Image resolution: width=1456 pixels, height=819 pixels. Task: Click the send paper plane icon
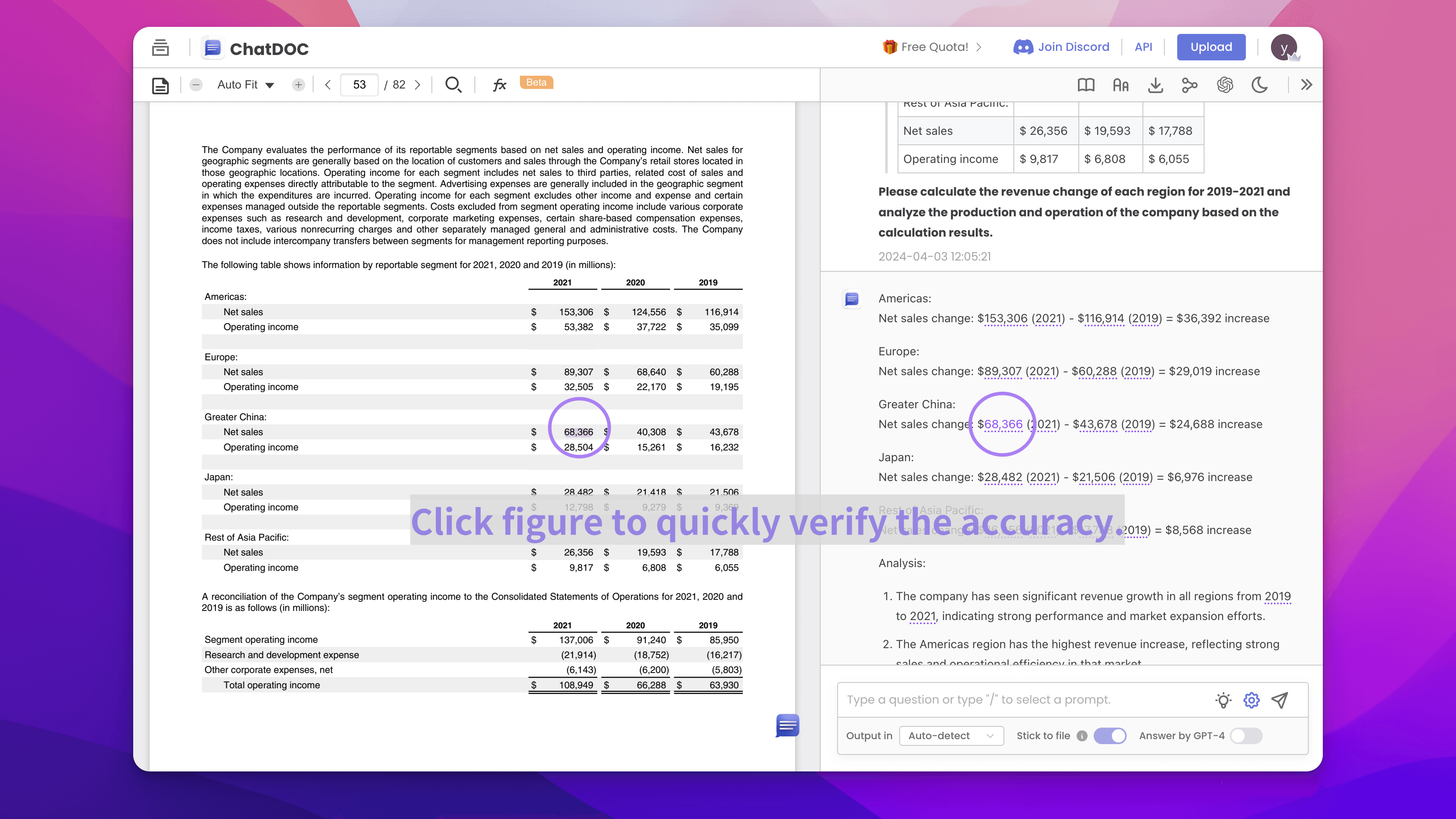(x=1280, y=700)
